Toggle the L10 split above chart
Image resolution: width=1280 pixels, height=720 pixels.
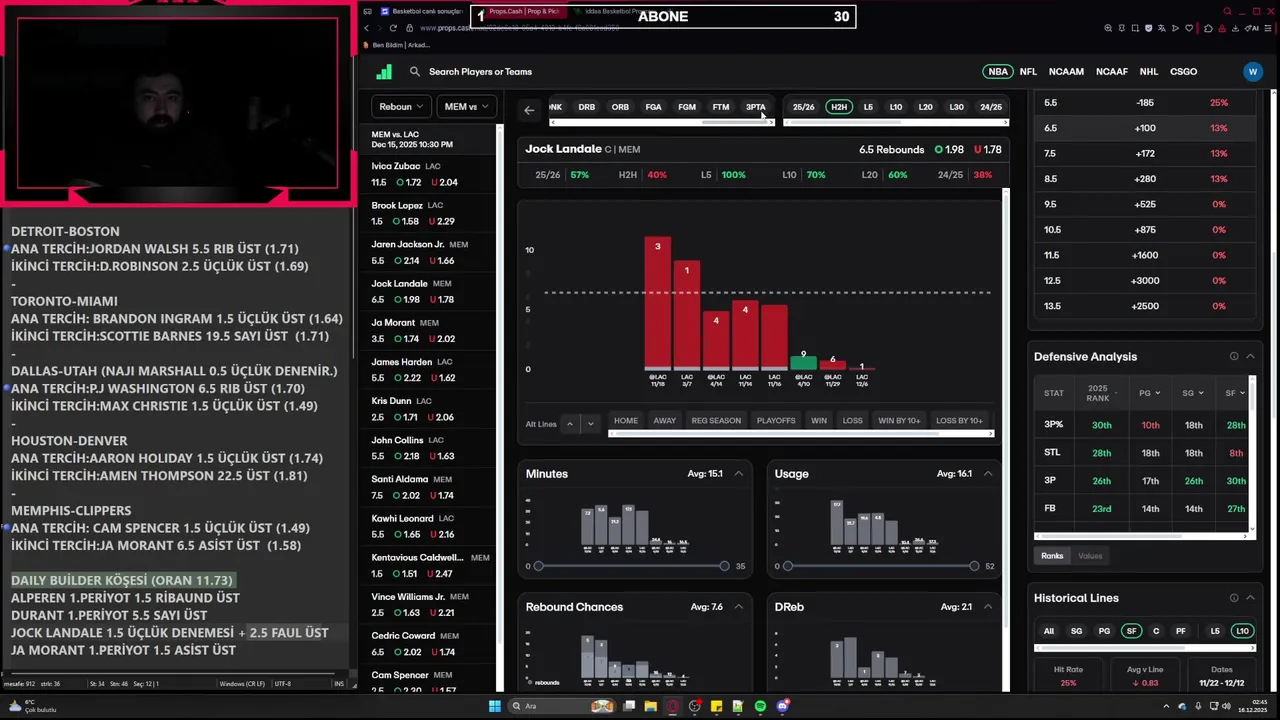(x=896, y=107)
